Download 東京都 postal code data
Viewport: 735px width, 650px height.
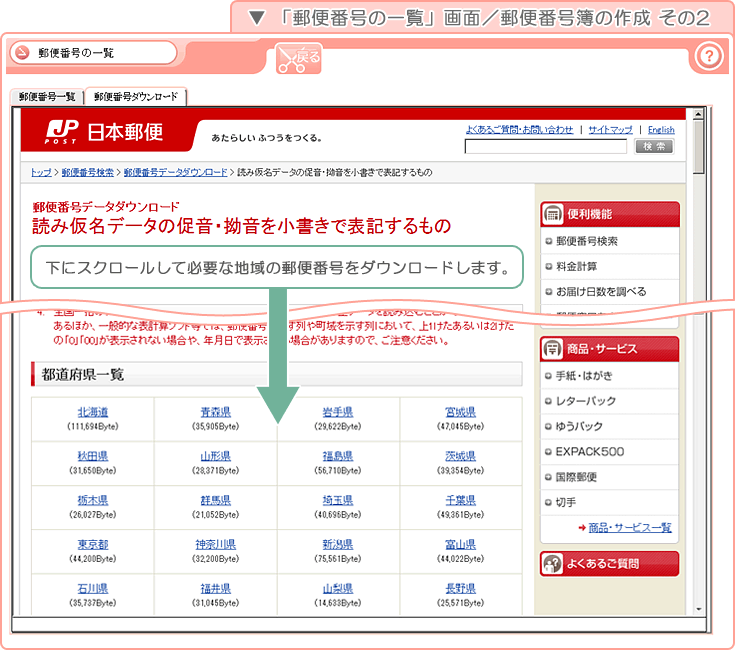92,544
